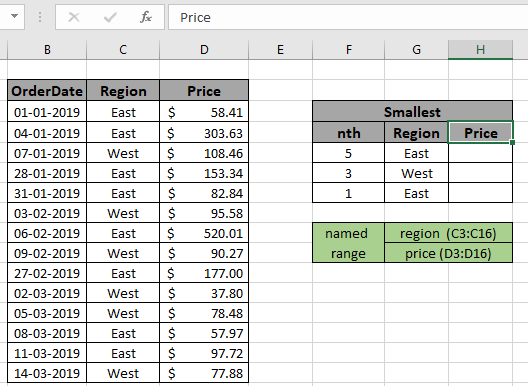Click the West cell in Smallest table
528x386 pixels.
(417, 173)
